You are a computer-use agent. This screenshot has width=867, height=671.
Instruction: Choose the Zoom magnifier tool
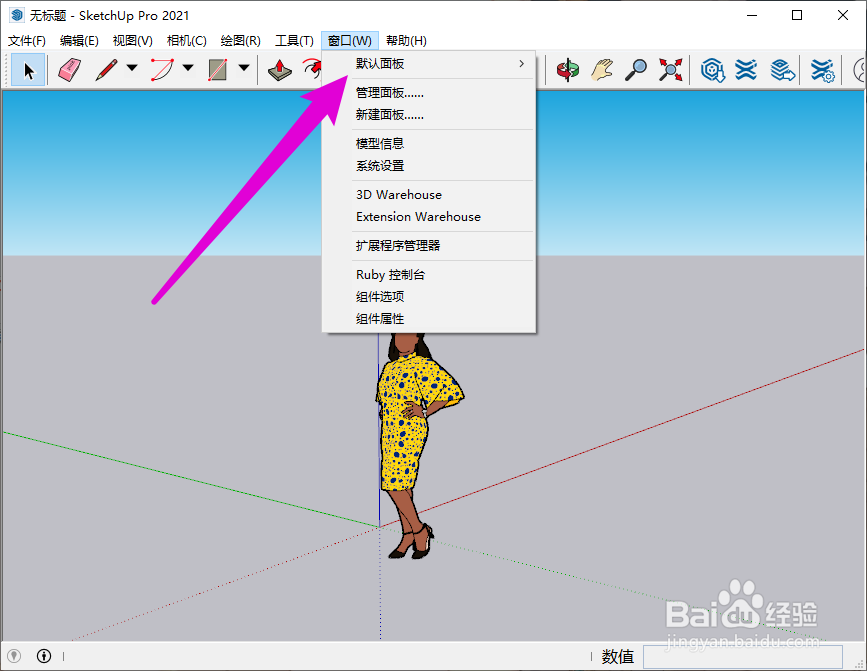[634, 70]
